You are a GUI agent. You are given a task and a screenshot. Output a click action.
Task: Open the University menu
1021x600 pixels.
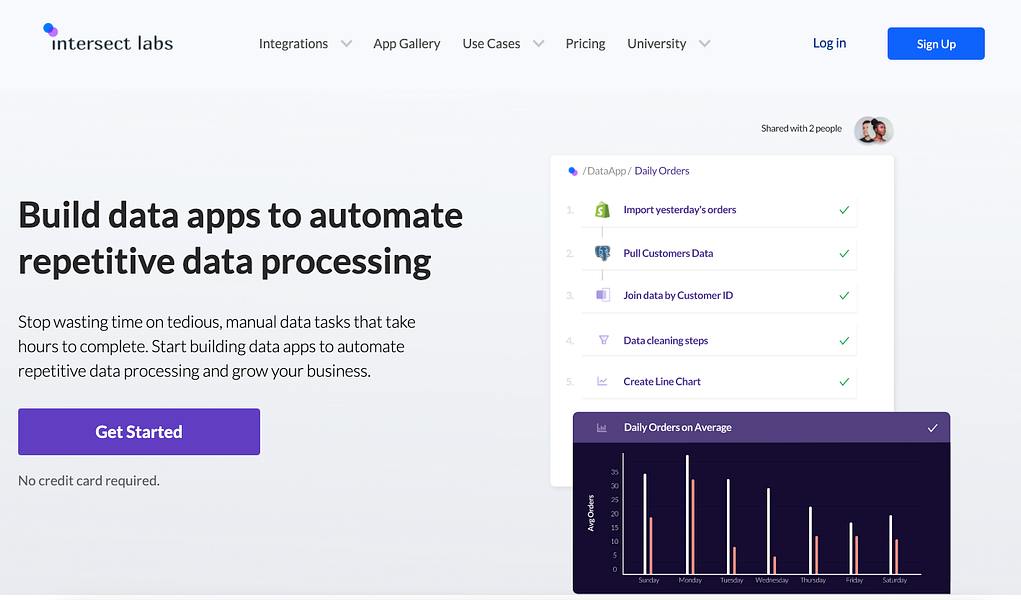[x=656, y=44]
